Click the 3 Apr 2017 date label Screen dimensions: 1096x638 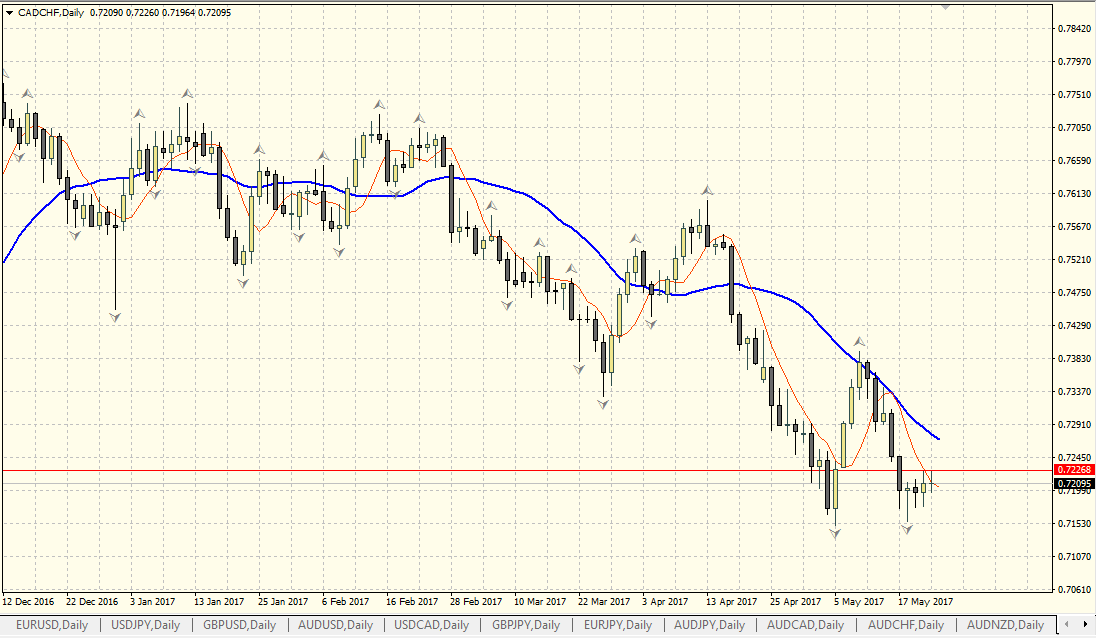pos(665,602)
